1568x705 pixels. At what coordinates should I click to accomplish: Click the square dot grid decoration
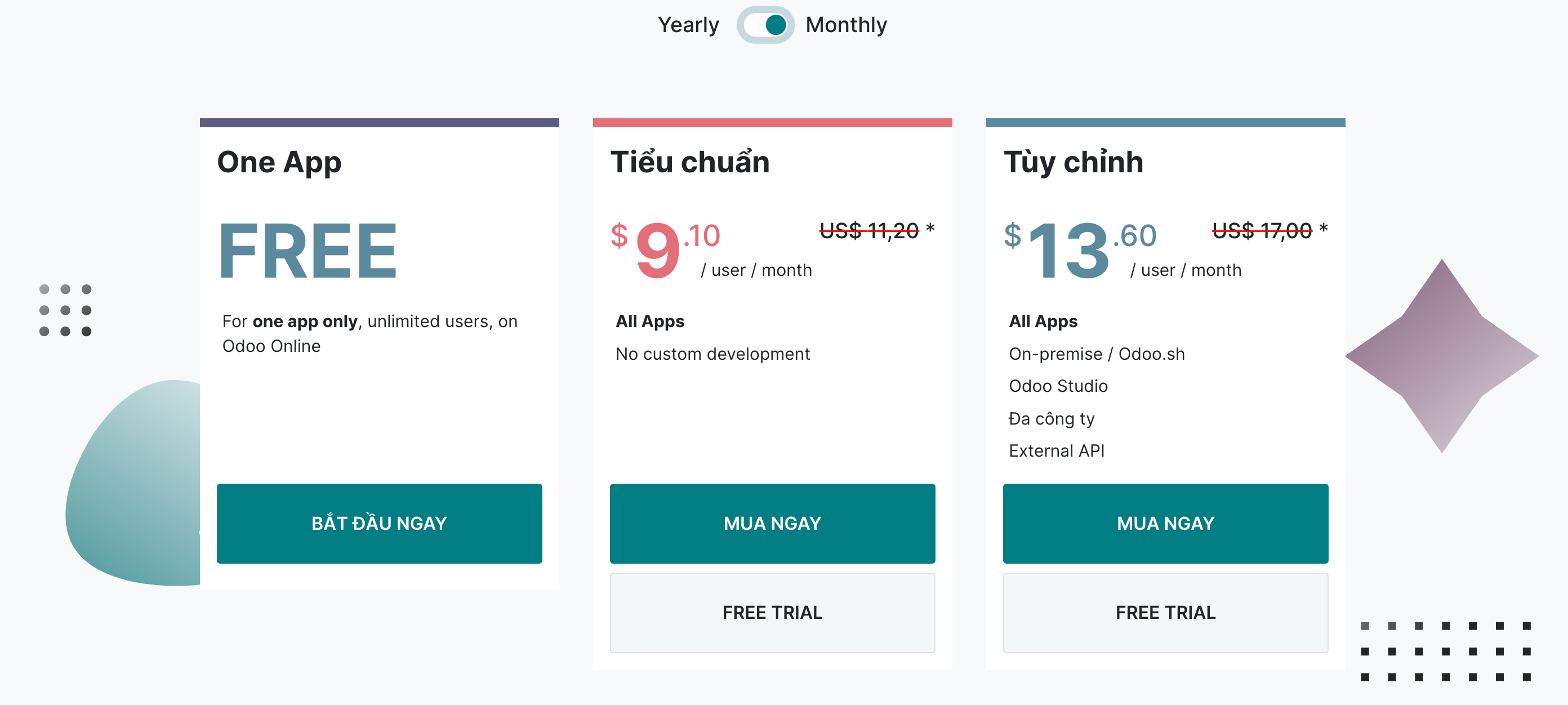(1445, 651)
